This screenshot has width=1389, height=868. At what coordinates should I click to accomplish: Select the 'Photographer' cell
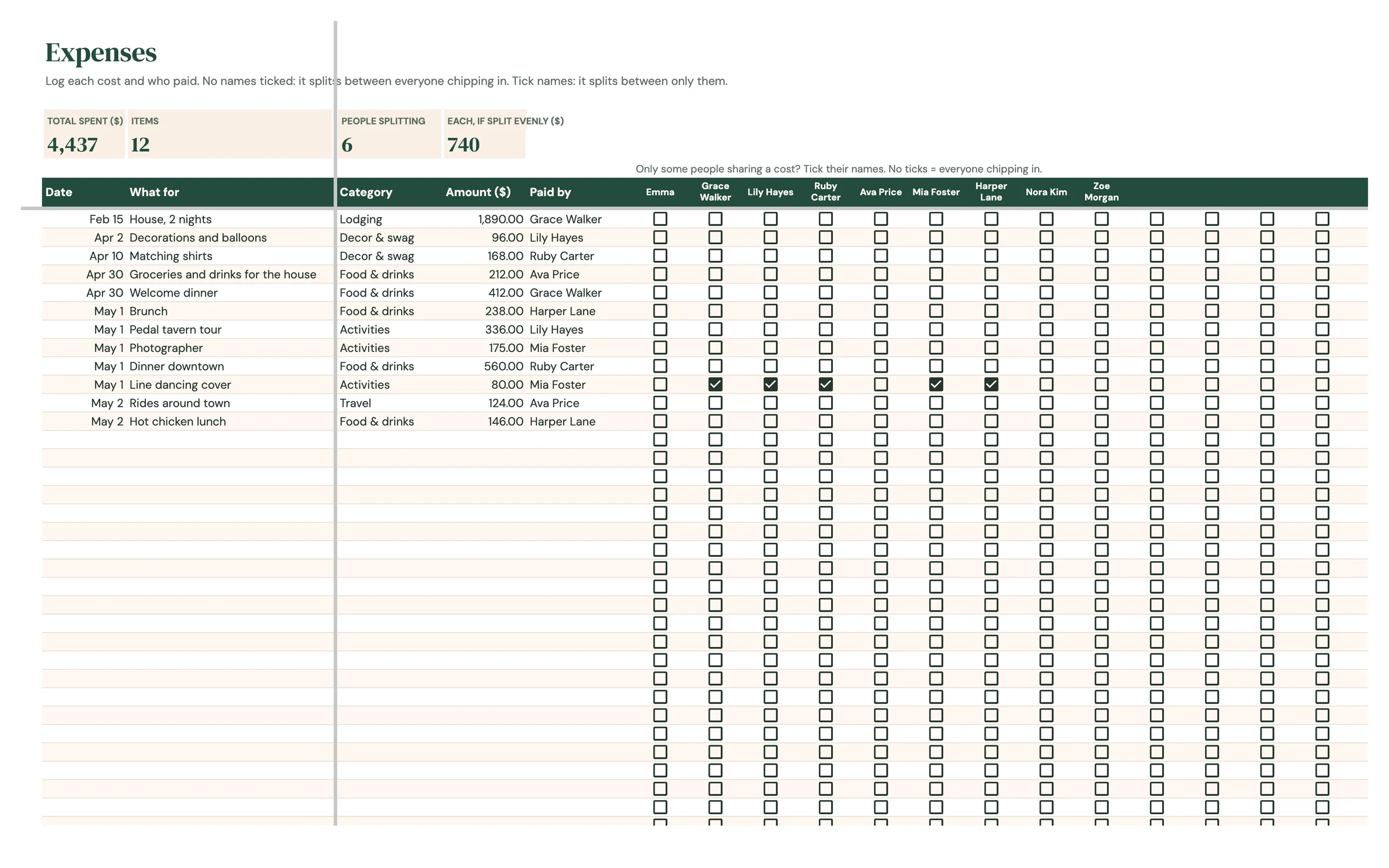[230, 348]
